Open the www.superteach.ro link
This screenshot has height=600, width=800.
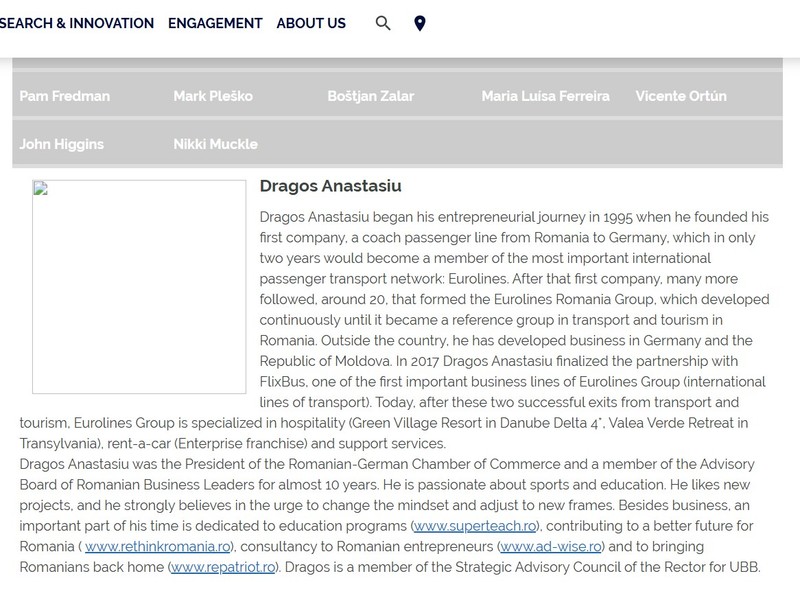pyautogui.click(x=474, y=526)
